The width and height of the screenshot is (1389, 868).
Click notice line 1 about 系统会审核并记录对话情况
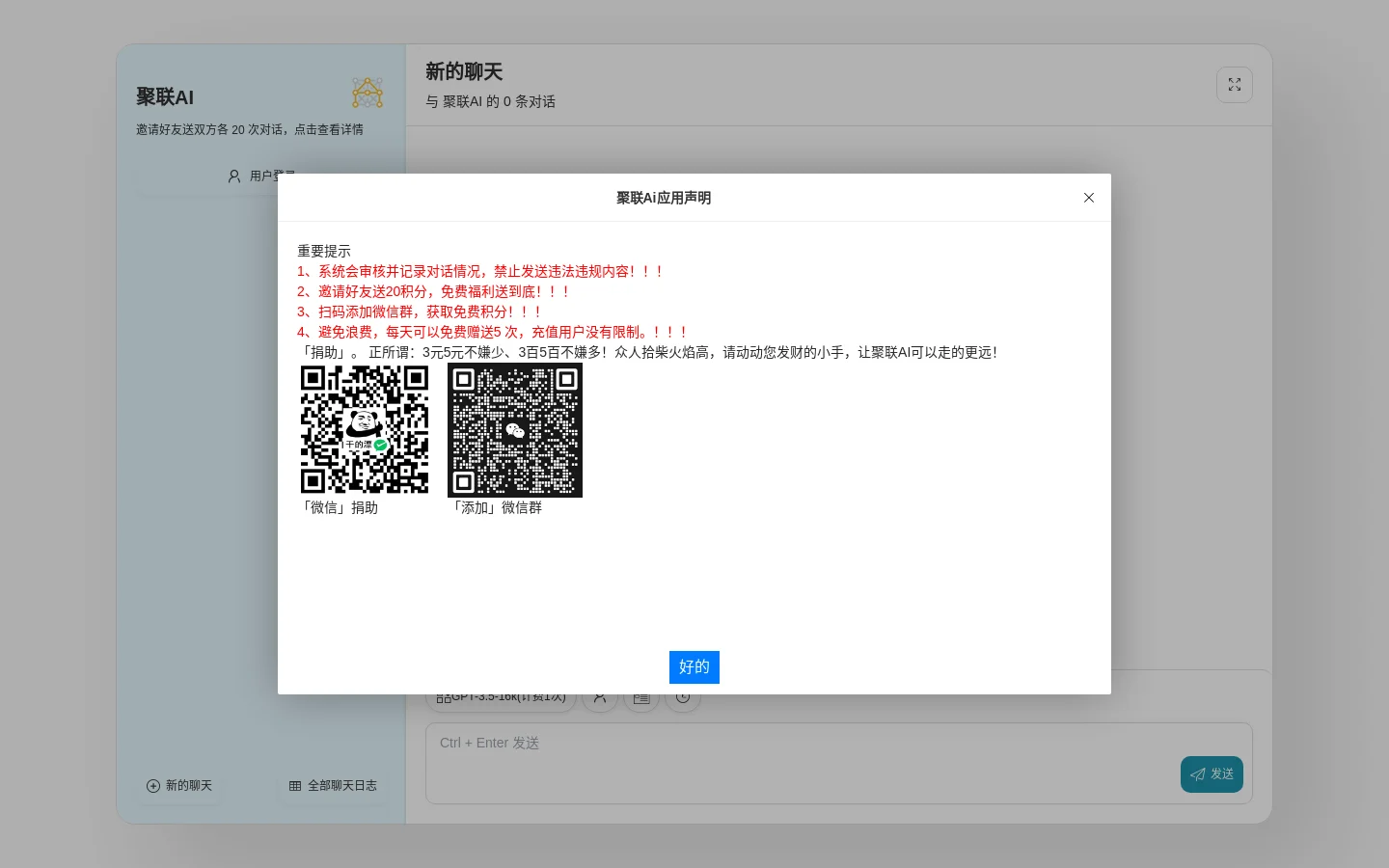480,271
